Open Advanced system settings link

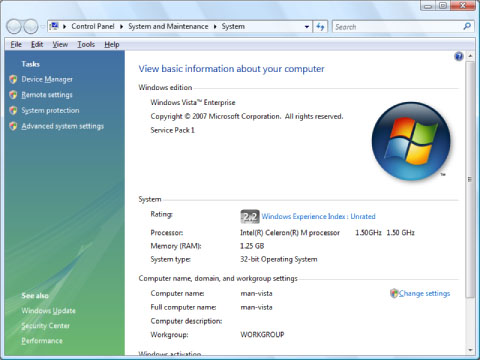(63, 126)
